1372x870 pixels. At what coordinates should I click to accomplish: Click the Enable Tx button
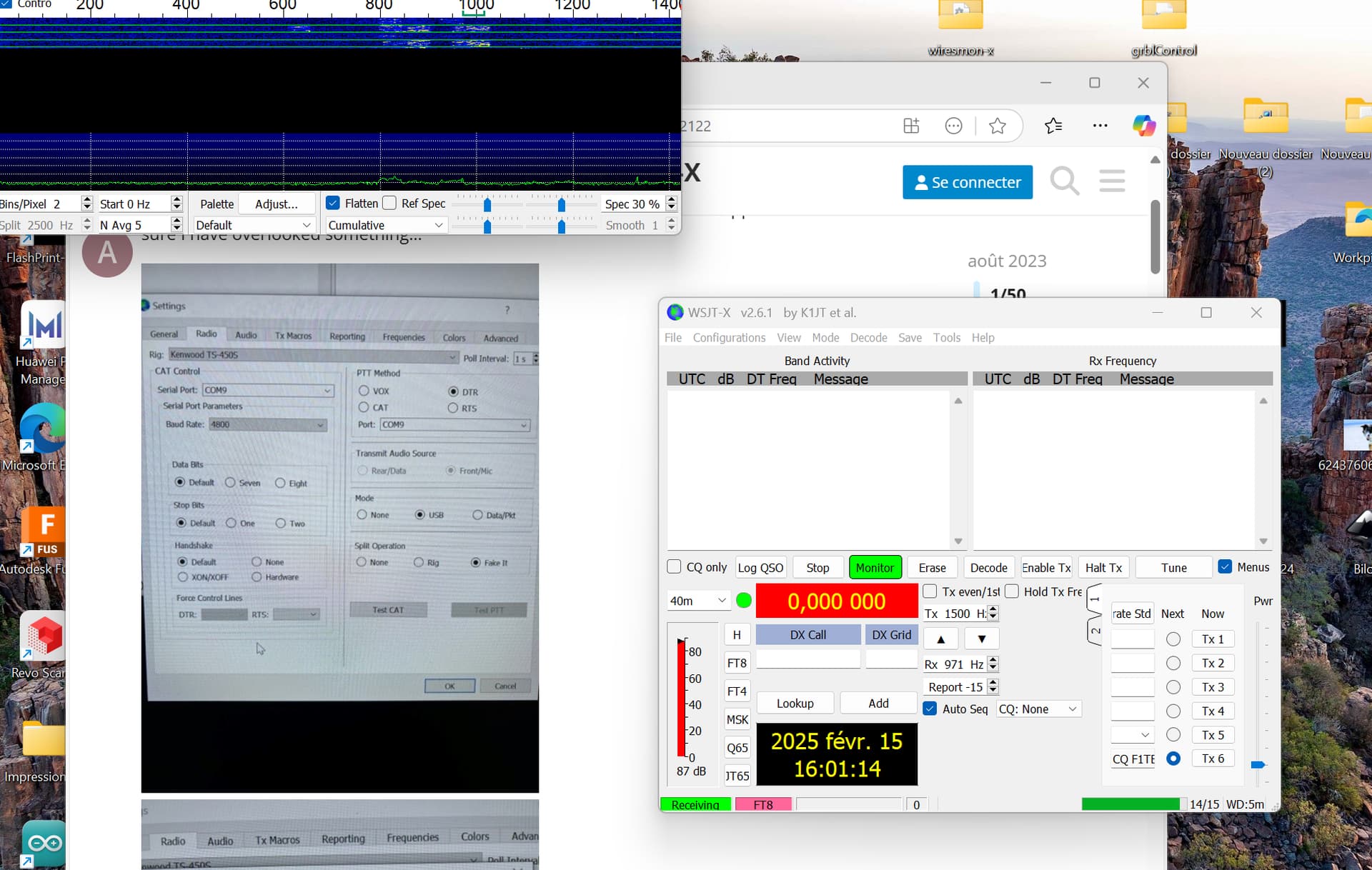point(1046,568)
